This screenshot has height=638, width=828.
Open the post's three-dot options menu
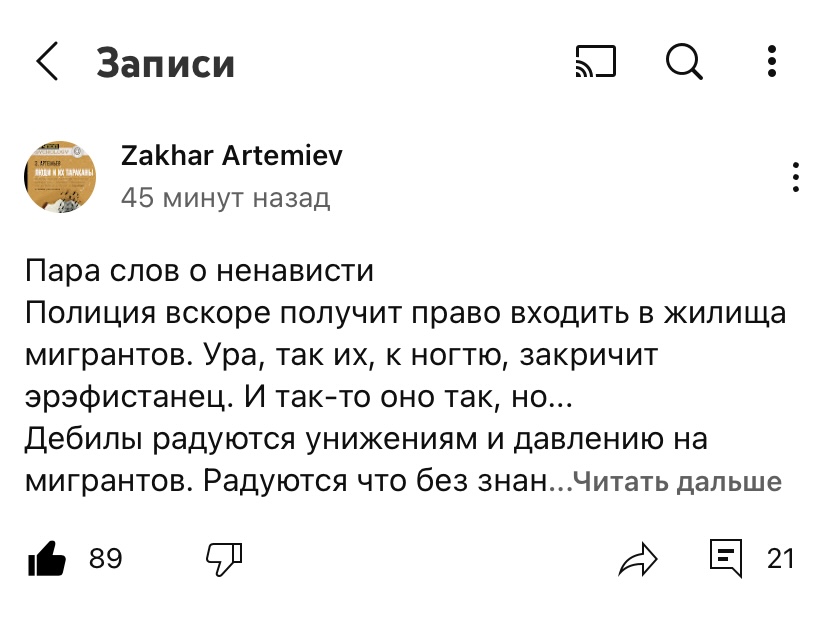(x=795, y=177)
